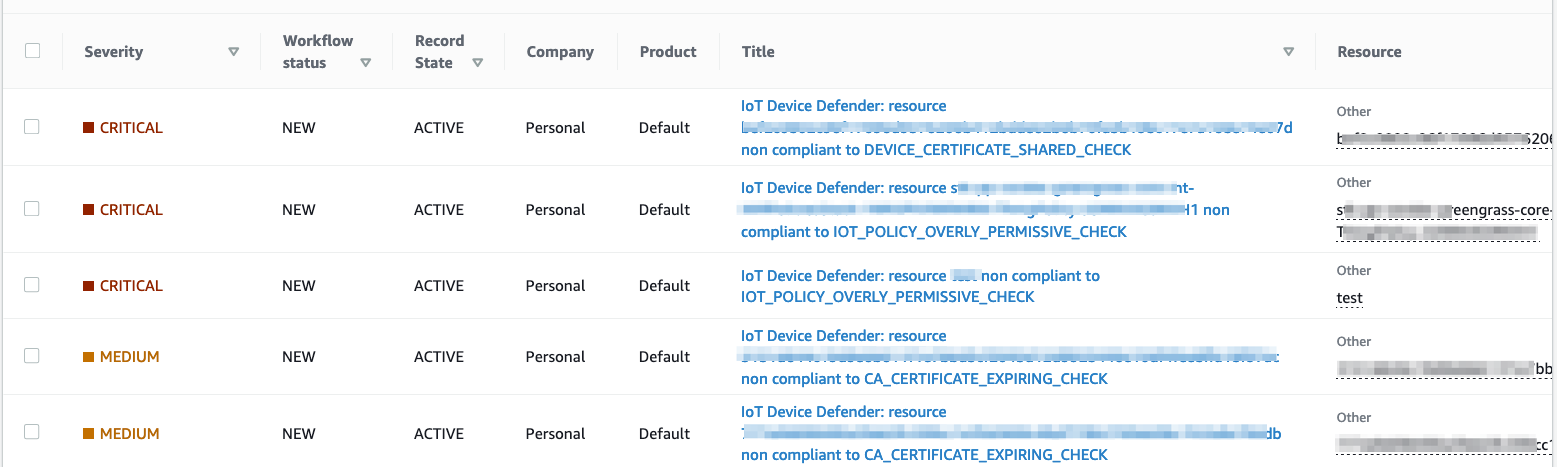Select the first MEDIUM severity row's checkbox

tap(32, 356)
